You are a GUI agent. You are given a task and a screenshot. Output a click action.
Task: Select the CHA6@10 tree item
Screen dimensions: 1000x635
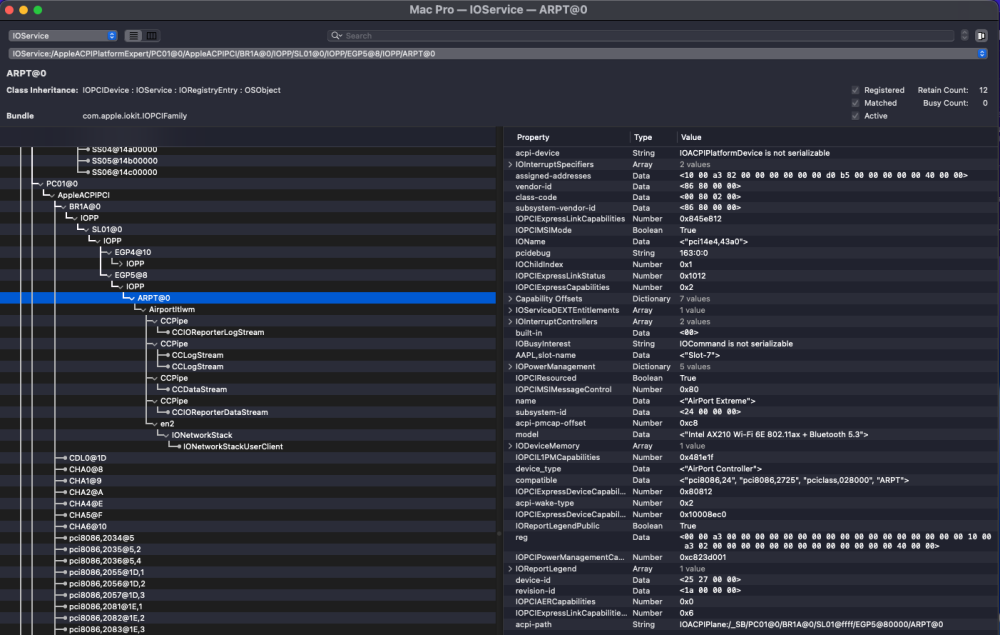(87, 527)
